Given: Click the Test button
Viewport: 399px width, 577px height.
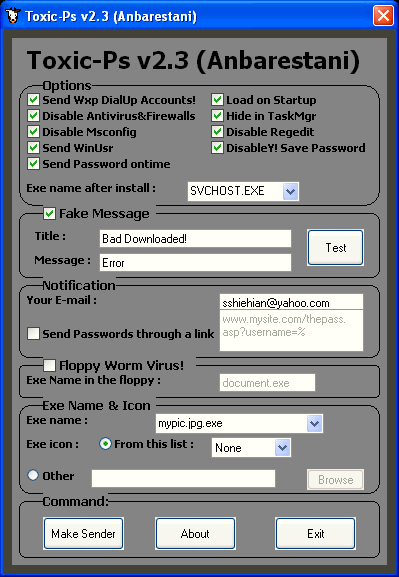Looking at the screenshot, I should [336, 248].
